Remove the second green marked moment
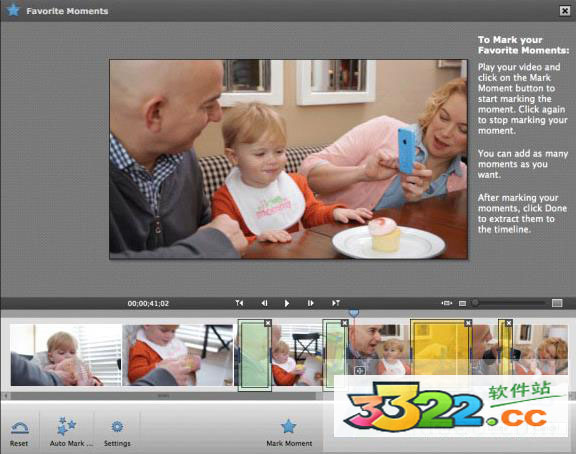 pos(344,323)
